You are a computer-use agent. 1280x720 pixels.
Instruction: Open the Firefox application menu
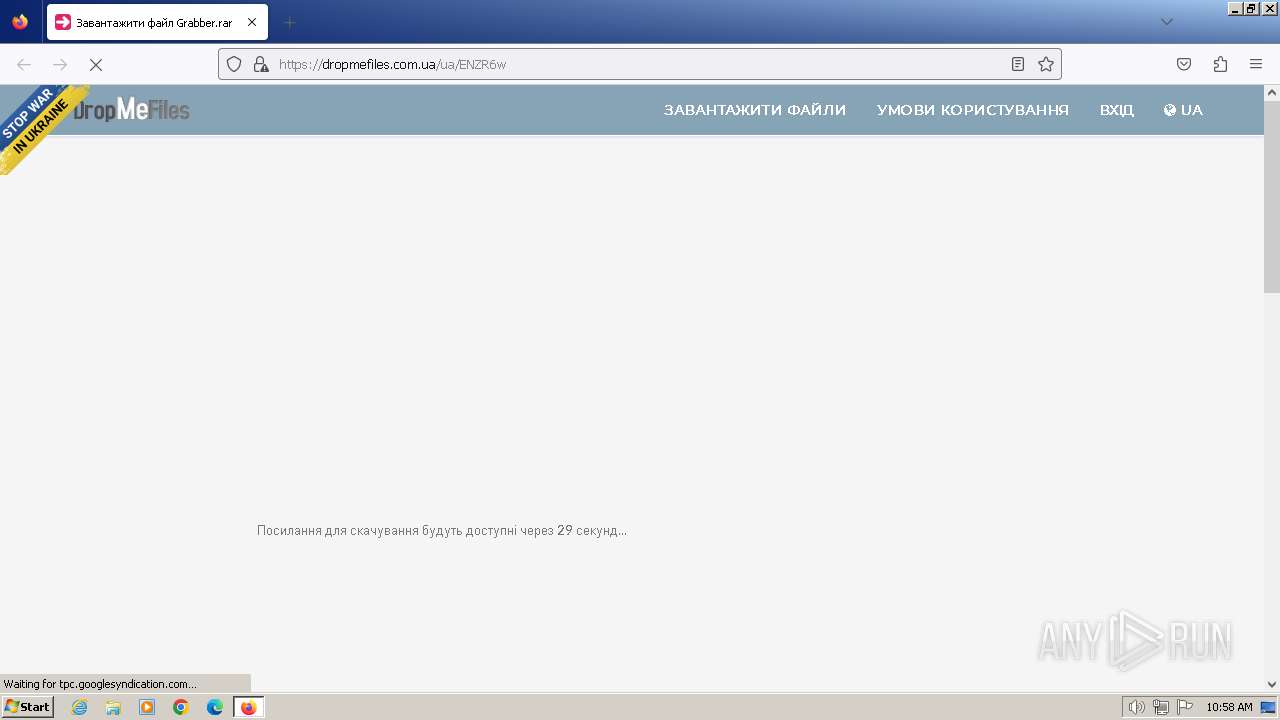pyautogui.click(x=1256, y=64)
